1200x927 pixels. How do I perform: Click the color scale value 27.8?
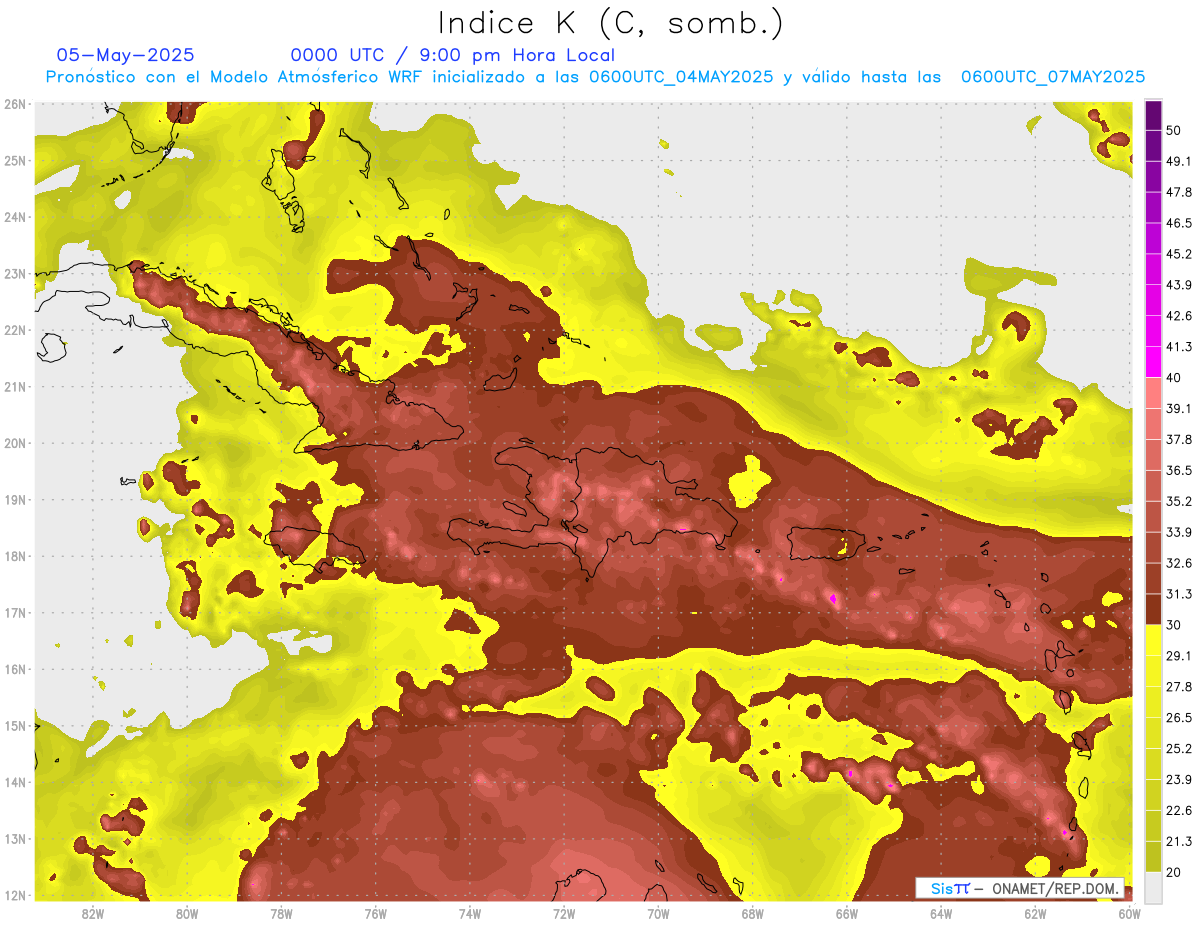pos(1178,687)
